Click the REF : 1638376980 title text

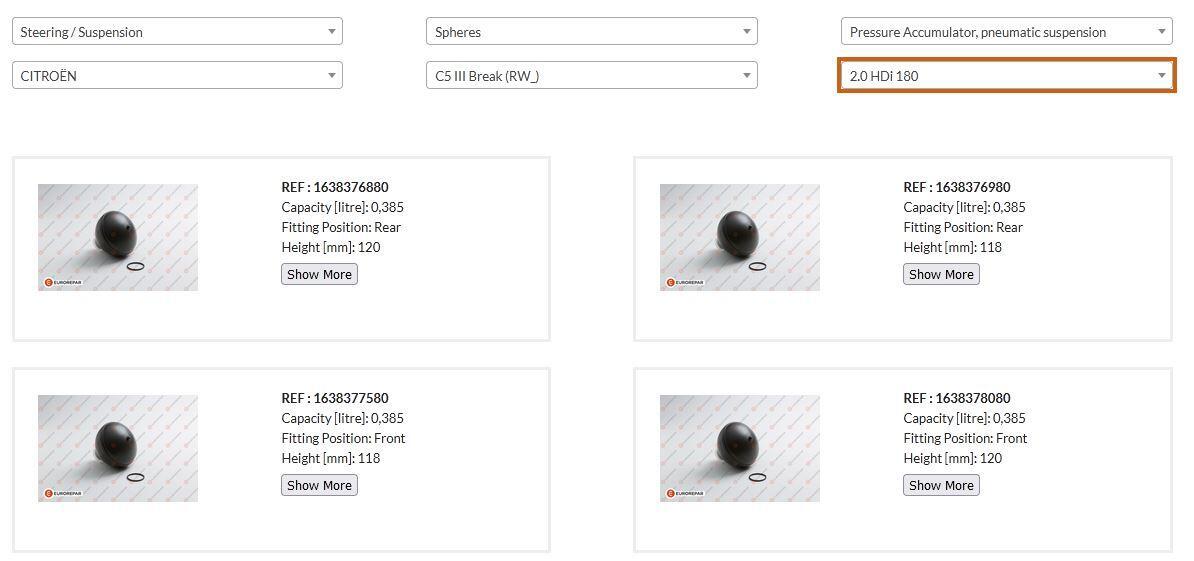click(957, 187)
